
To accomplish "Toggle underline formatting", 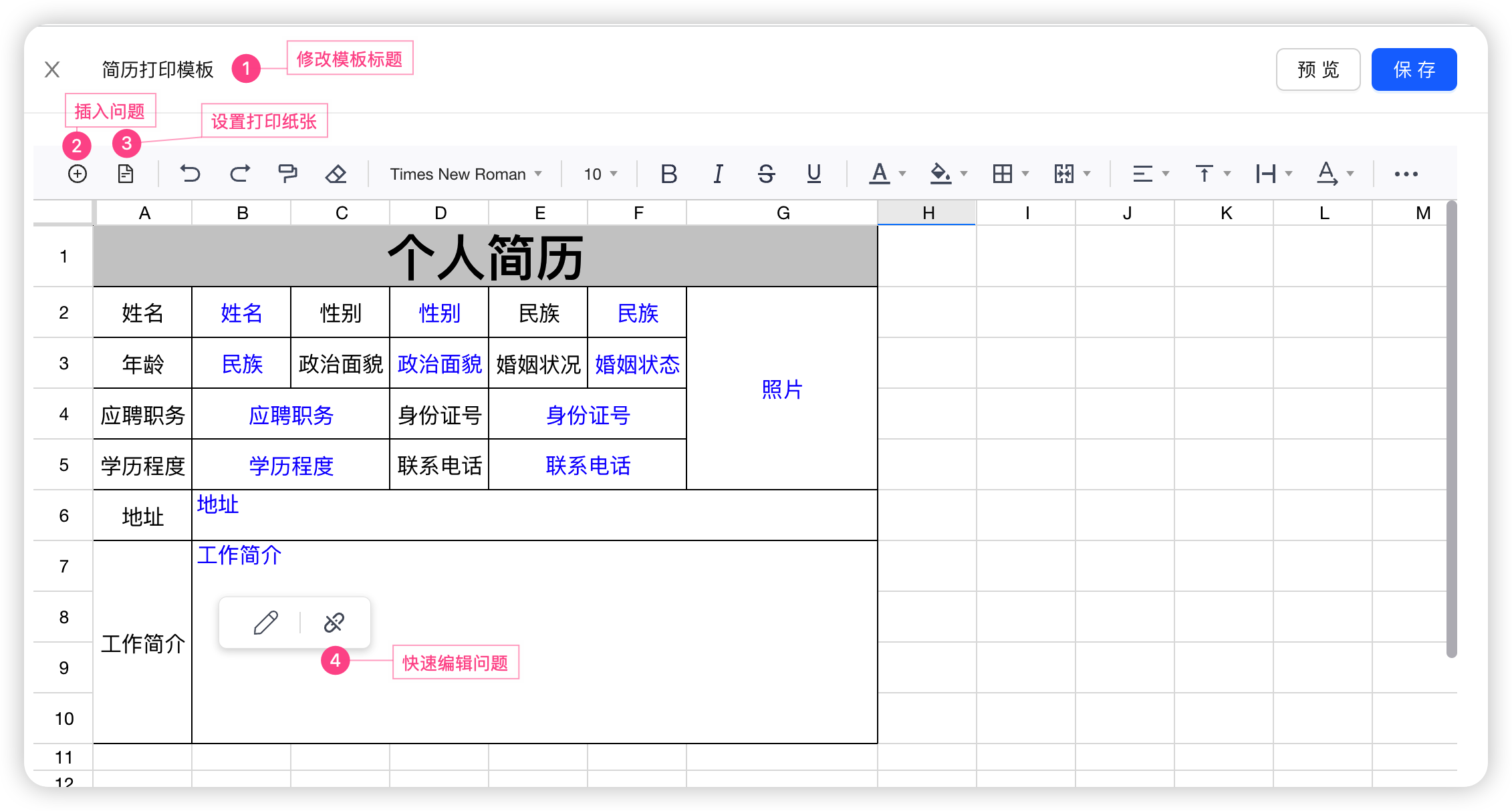I will [813, 174].
